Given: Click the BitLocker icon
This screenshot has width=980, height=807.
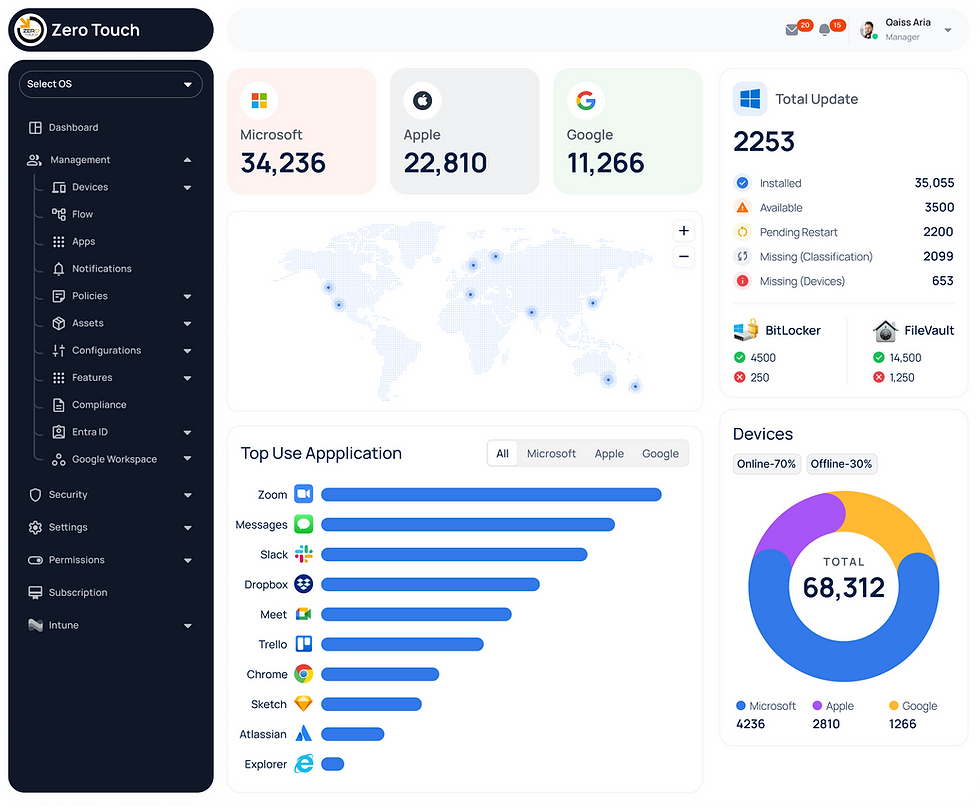Looking at the screenshot, I should click(x=746, y=330).
